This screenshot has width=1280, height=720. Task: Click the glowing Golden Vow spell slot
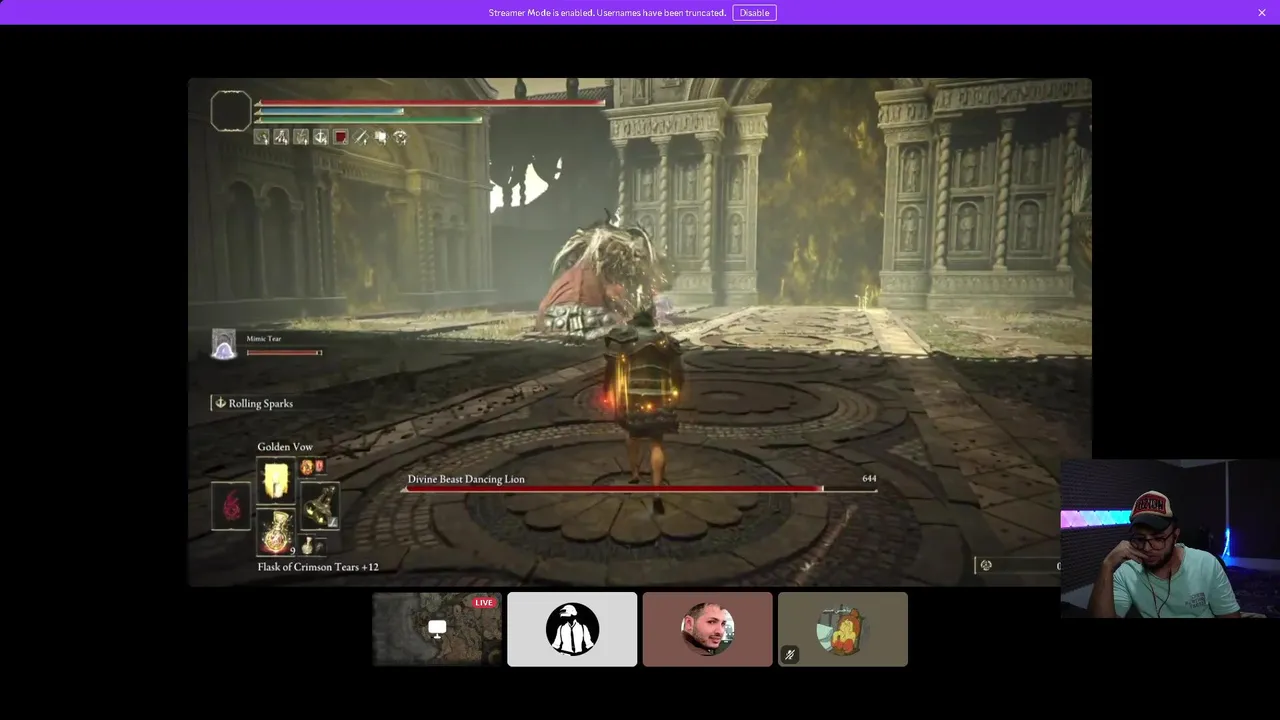275,481
